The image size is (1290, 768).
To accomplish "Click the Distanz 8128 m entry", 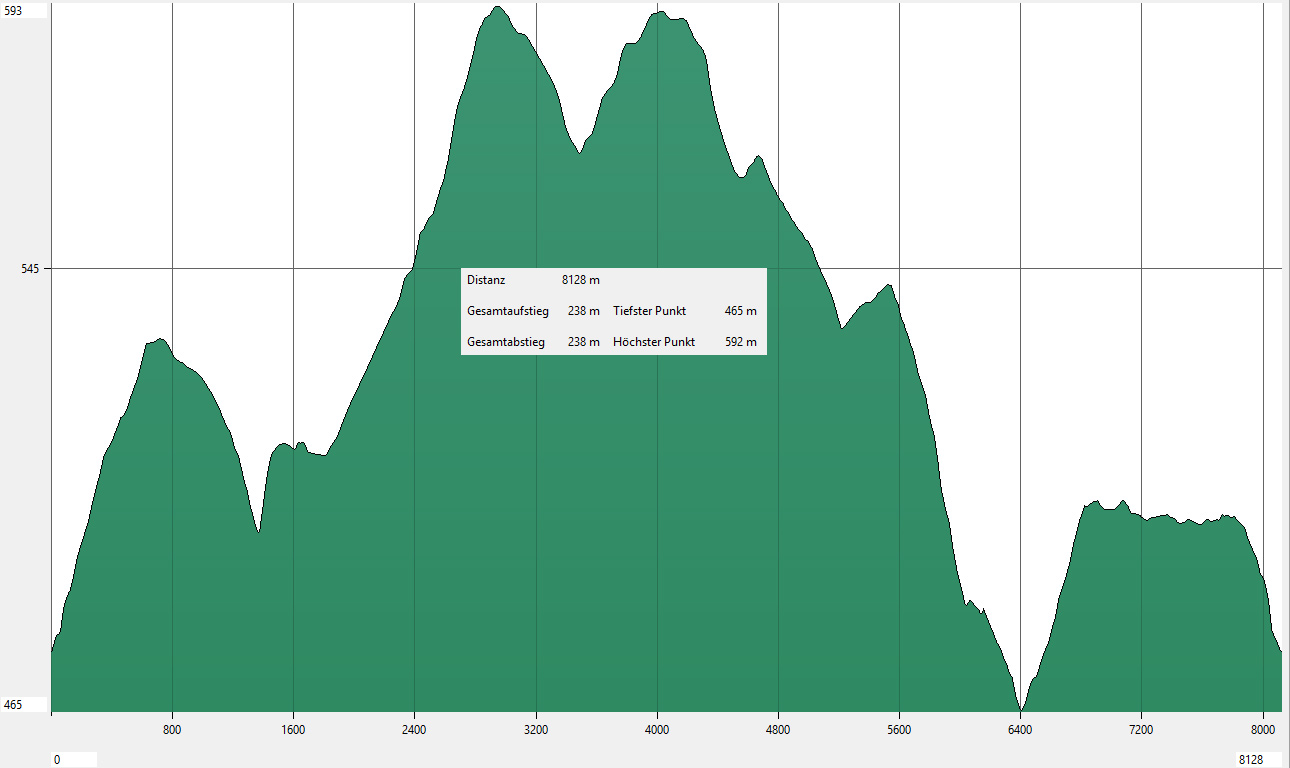I will pos(533,281).
